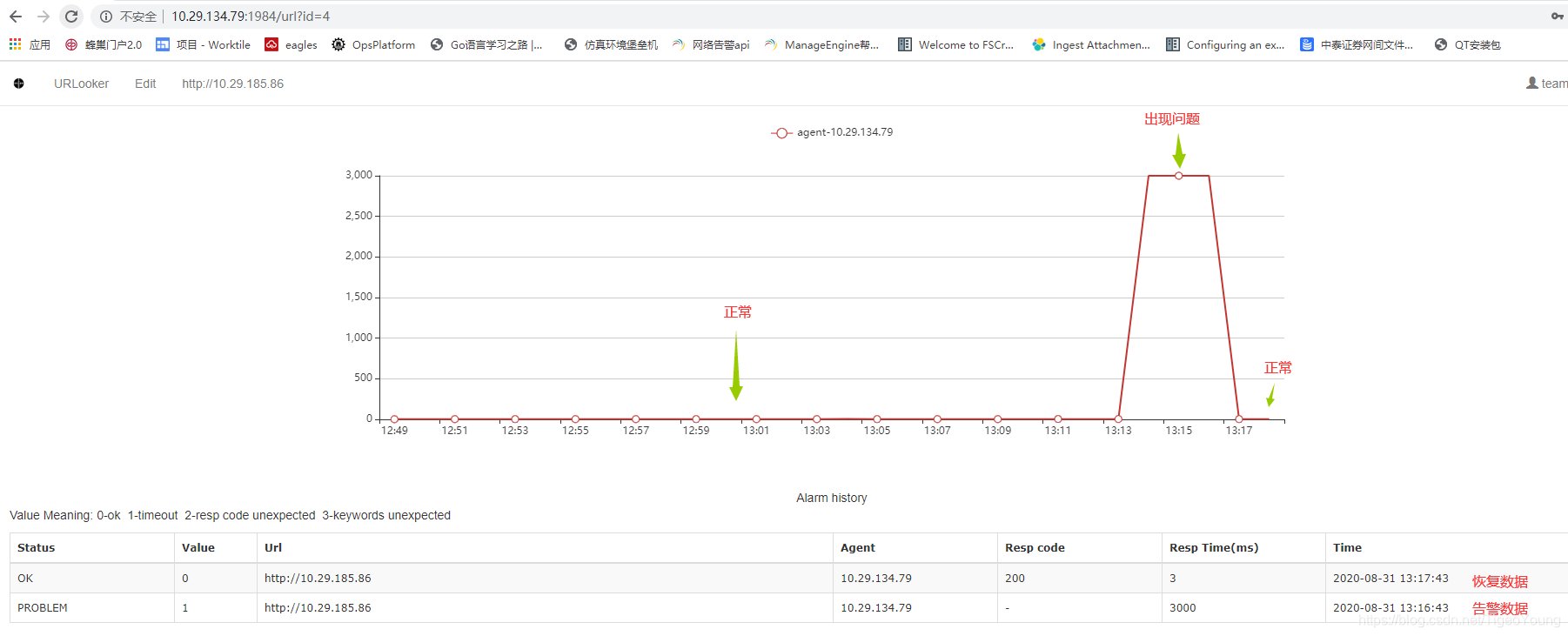This screenshot has width=1568, height=636.
Task: Click the chart data point at 13:01
Action: point(756,418)
